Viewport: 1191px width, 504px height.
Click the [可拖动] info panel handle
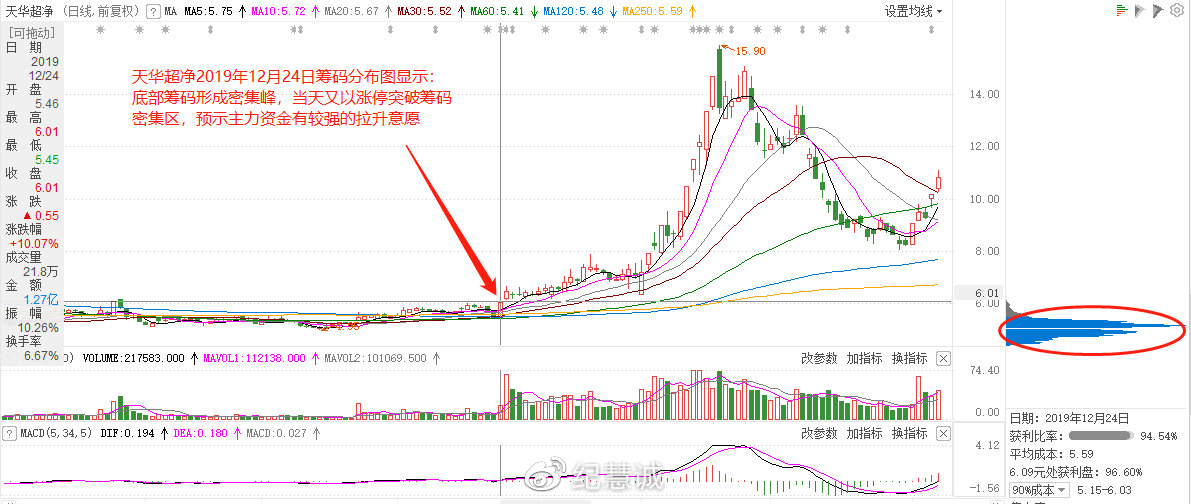[30, 33]
